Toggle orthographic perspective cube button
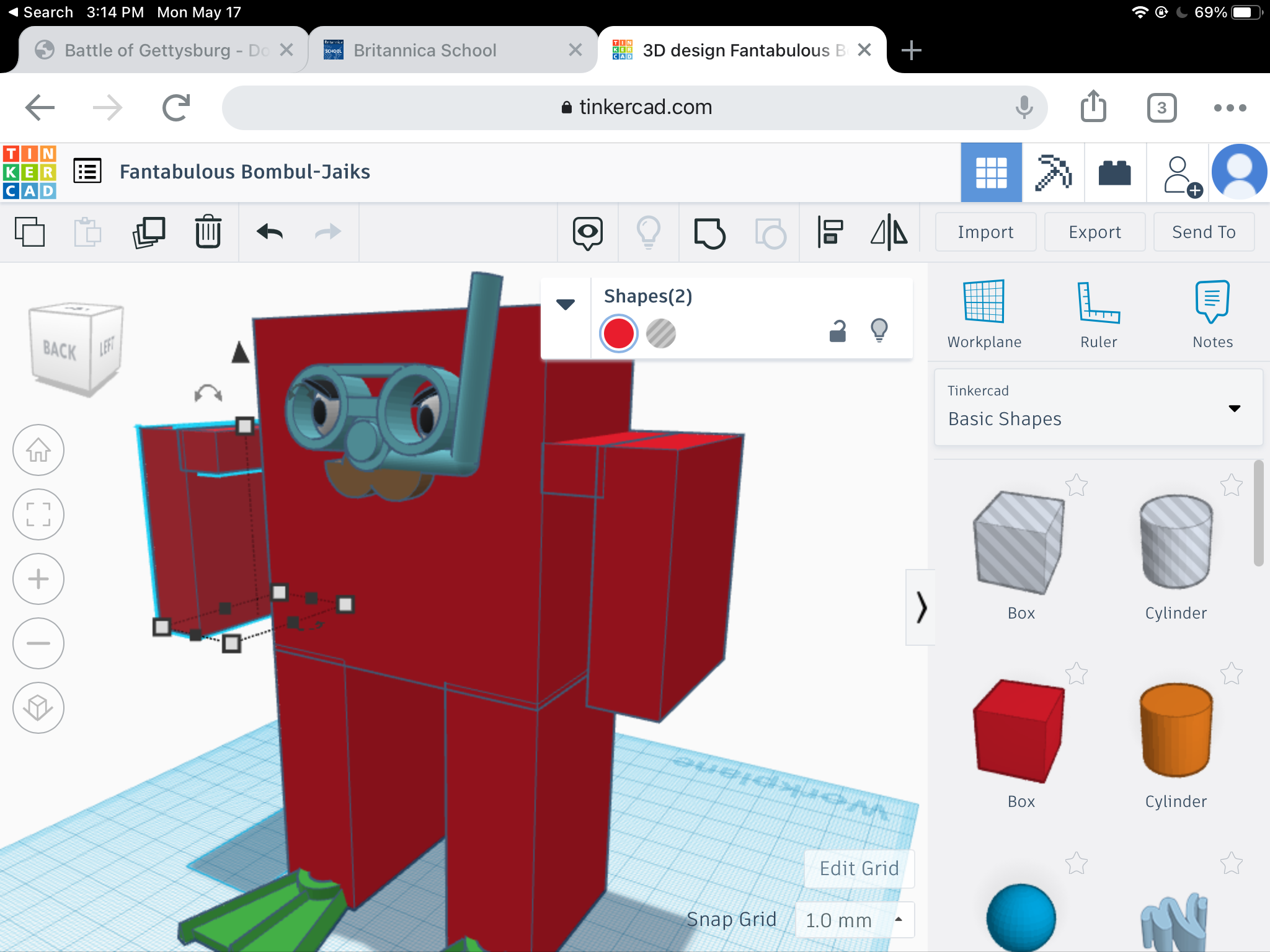 point(38,708)
